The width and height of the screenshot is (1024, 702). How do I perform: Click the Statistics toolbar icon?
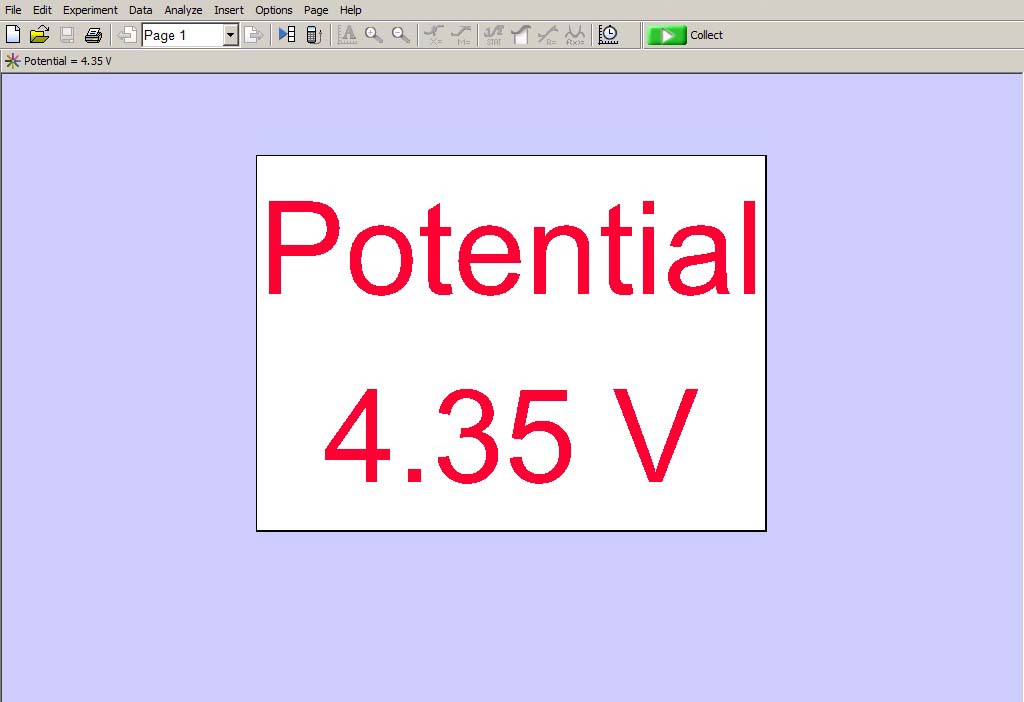(x=493, y=35)
